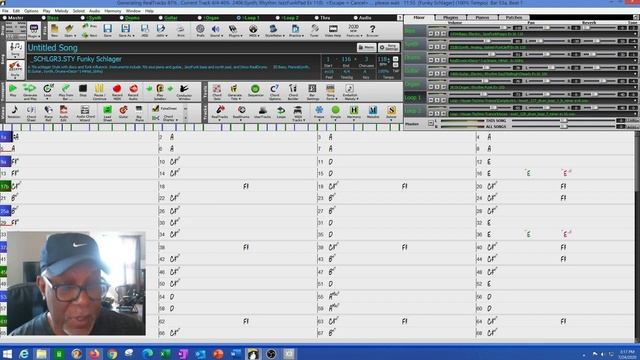Open the Chord Builder
640x360 pixels.
coord(293,92)
